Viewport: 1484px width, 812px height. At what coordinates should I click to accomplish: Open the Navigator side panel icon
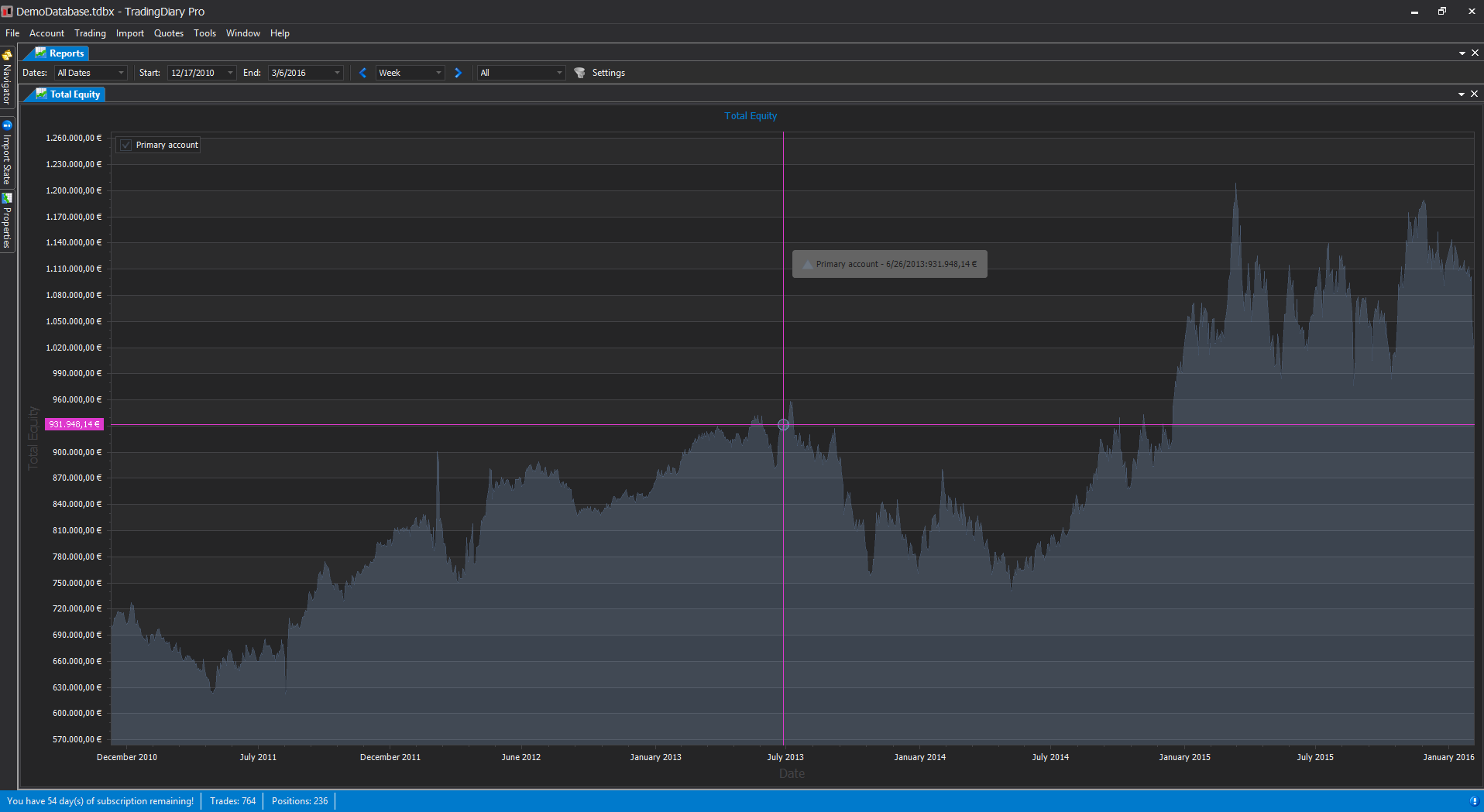pyautogui.click(x=7, y=55)
